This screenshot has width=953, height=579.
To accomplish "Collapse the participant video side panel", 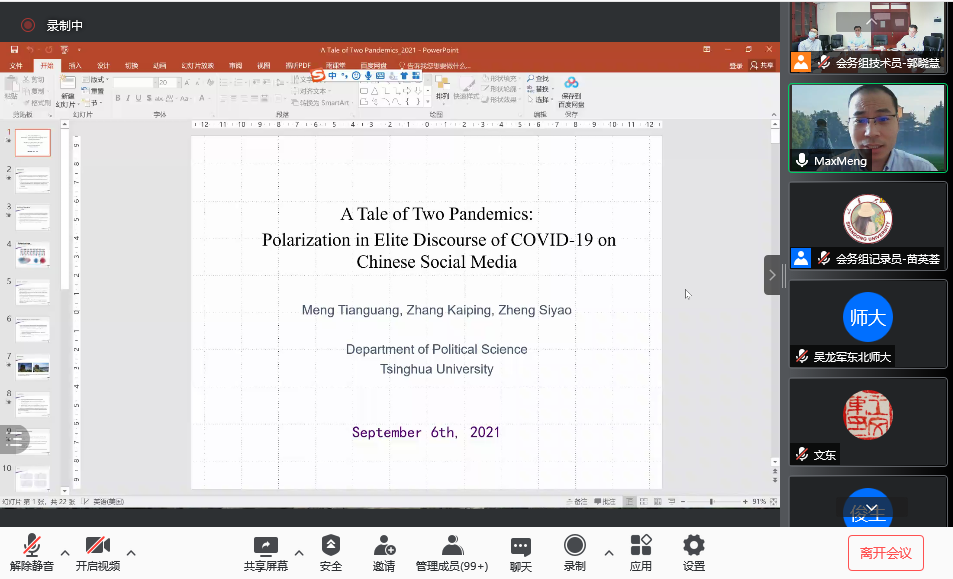I will tap(772, 275).
